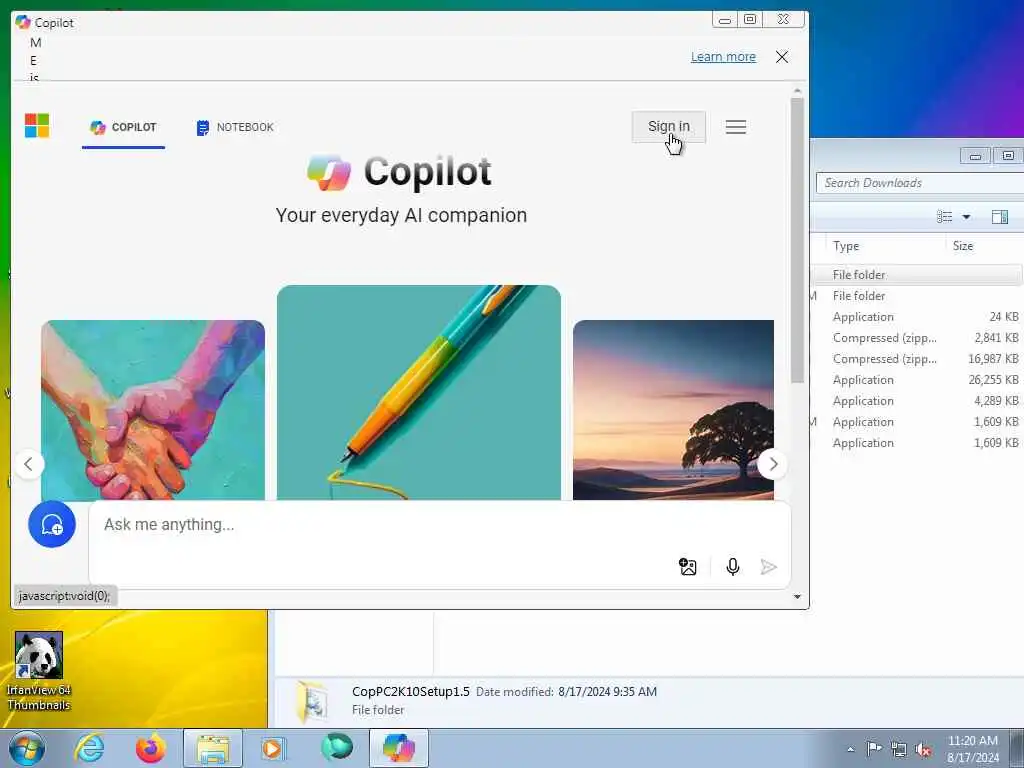Minimize the Explorer Downloads window
The image size is (1024, 768).
click(x=975, y=156)
